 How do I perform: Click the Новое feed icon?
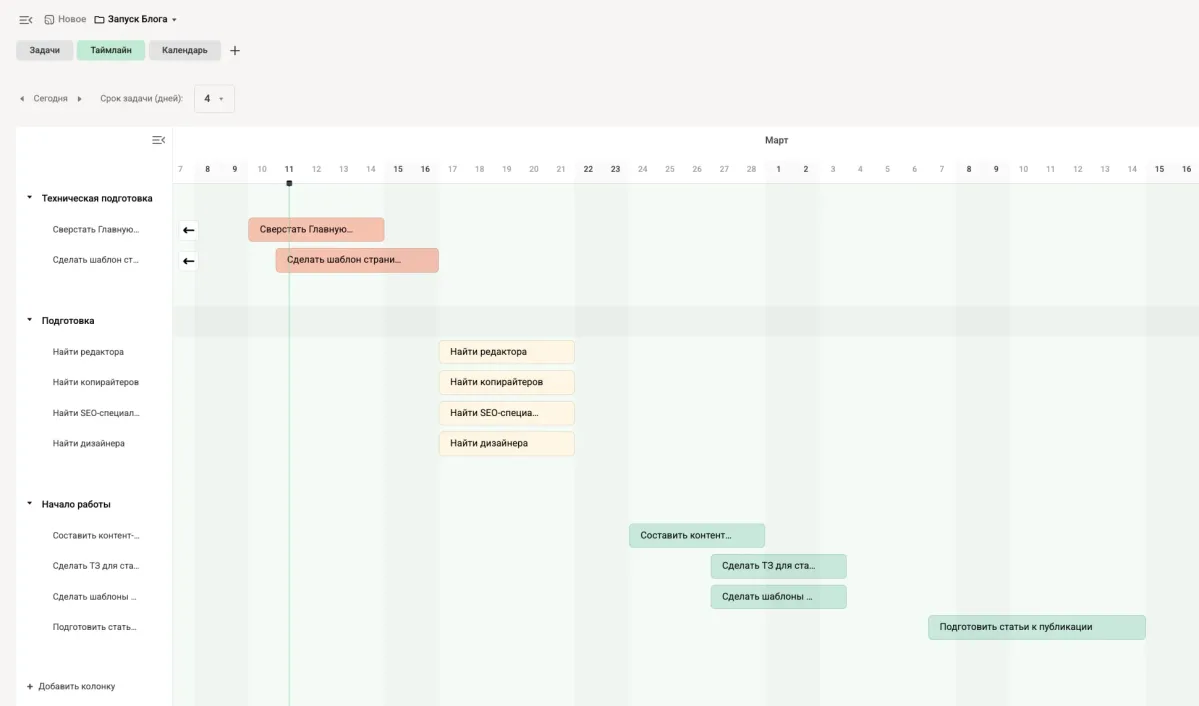(x=49, y=20)
